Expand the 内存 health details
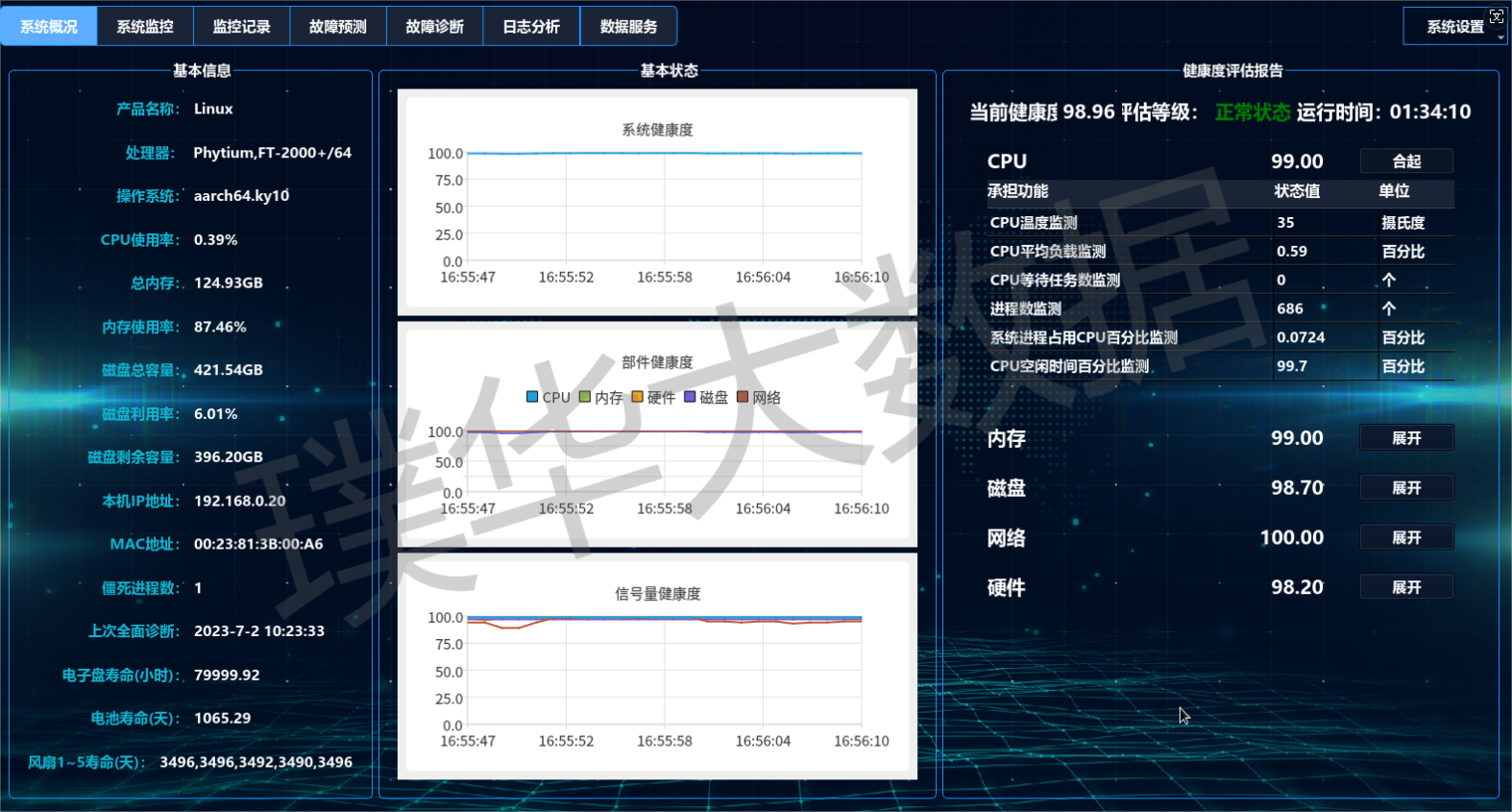This screenshot has height=812, width=1512. coord(1406,438)
